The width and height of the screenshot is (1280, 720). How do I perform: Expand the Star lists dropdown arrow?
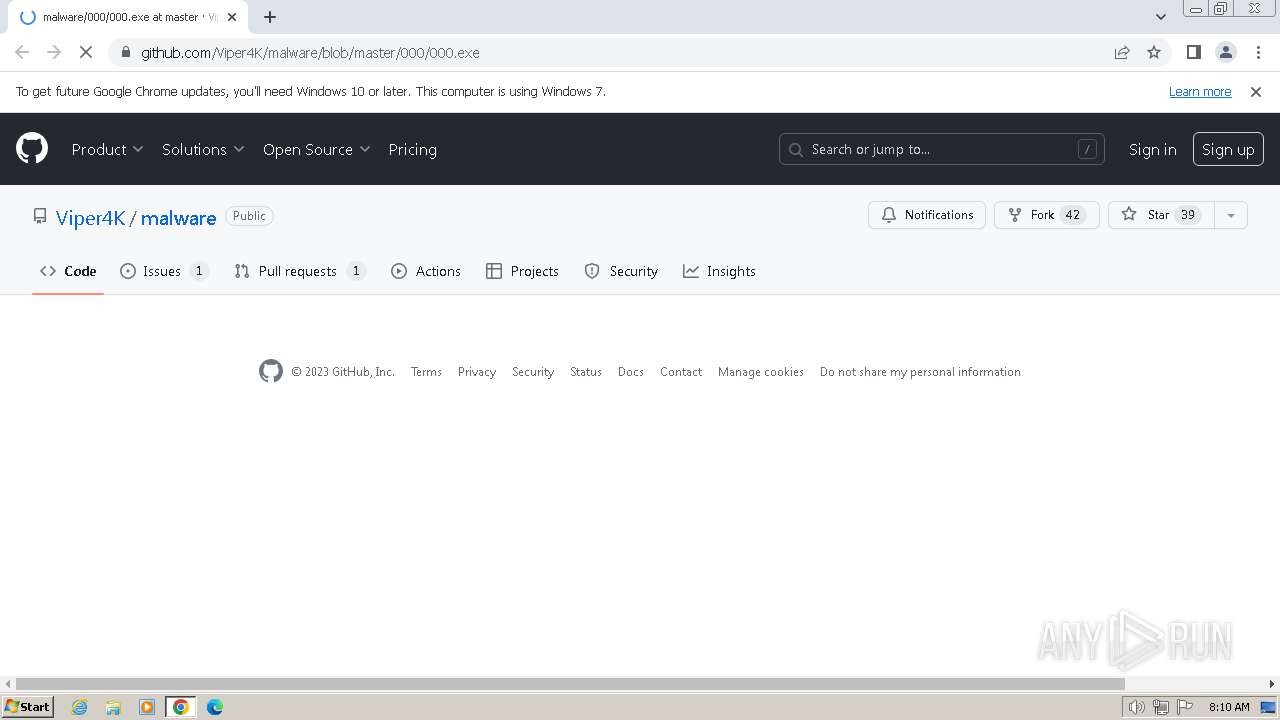[1231, 215]
